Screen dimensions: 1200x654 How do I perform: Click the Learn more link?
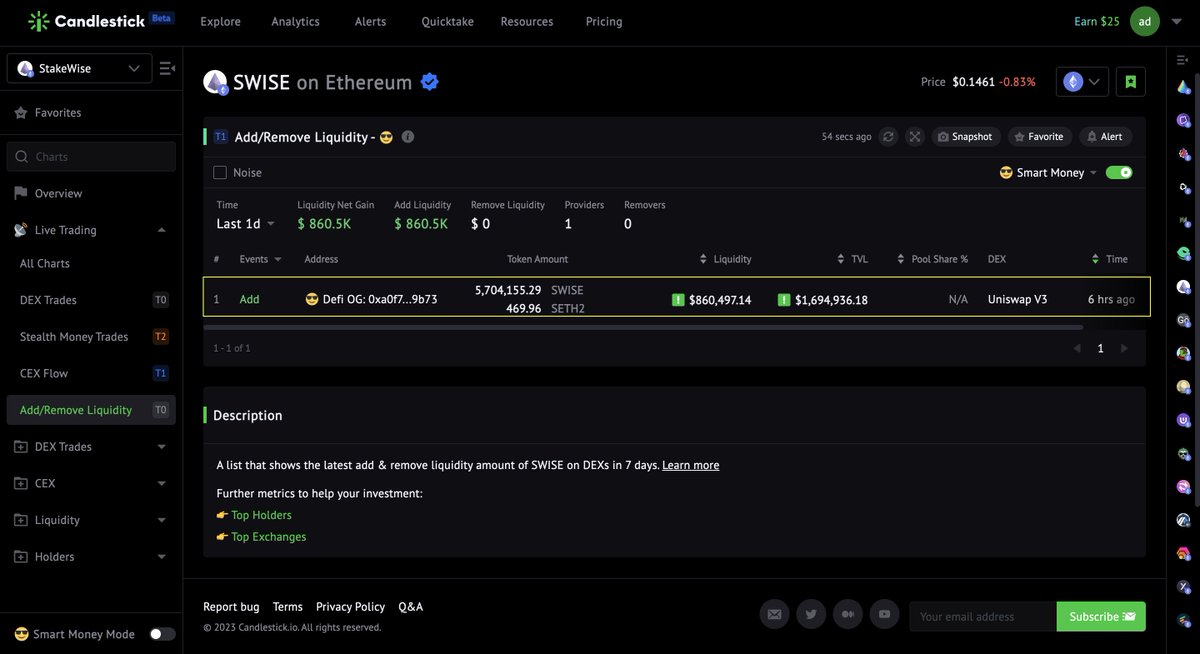(690, 465)
